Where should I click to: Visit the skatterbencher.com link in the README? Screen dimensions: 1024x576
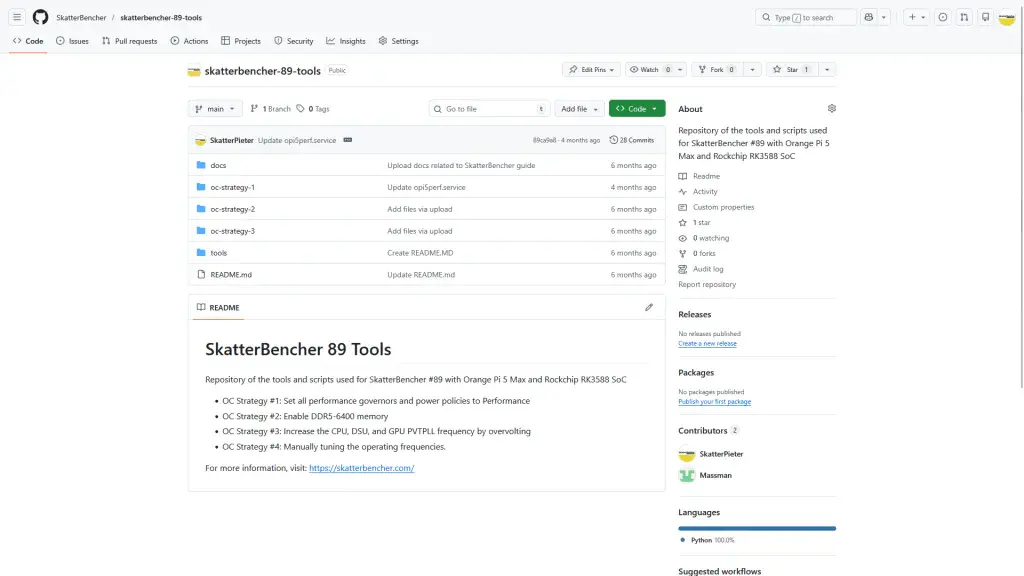pyautogui.click(x=361, y=467)
